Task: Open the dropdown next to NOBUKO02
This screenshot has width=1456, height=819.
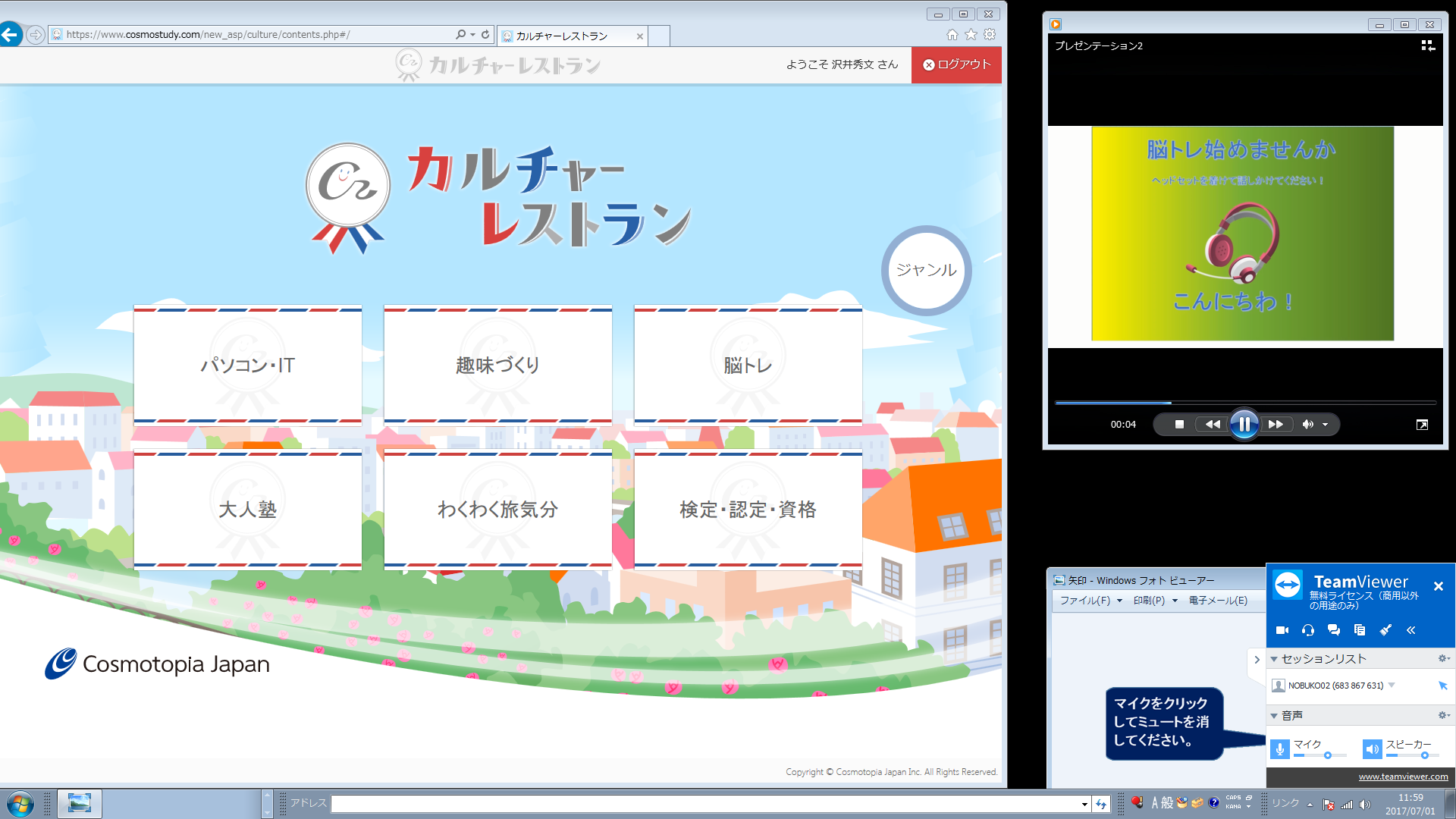Action: pyautogui.click(x=1392, y=686)
